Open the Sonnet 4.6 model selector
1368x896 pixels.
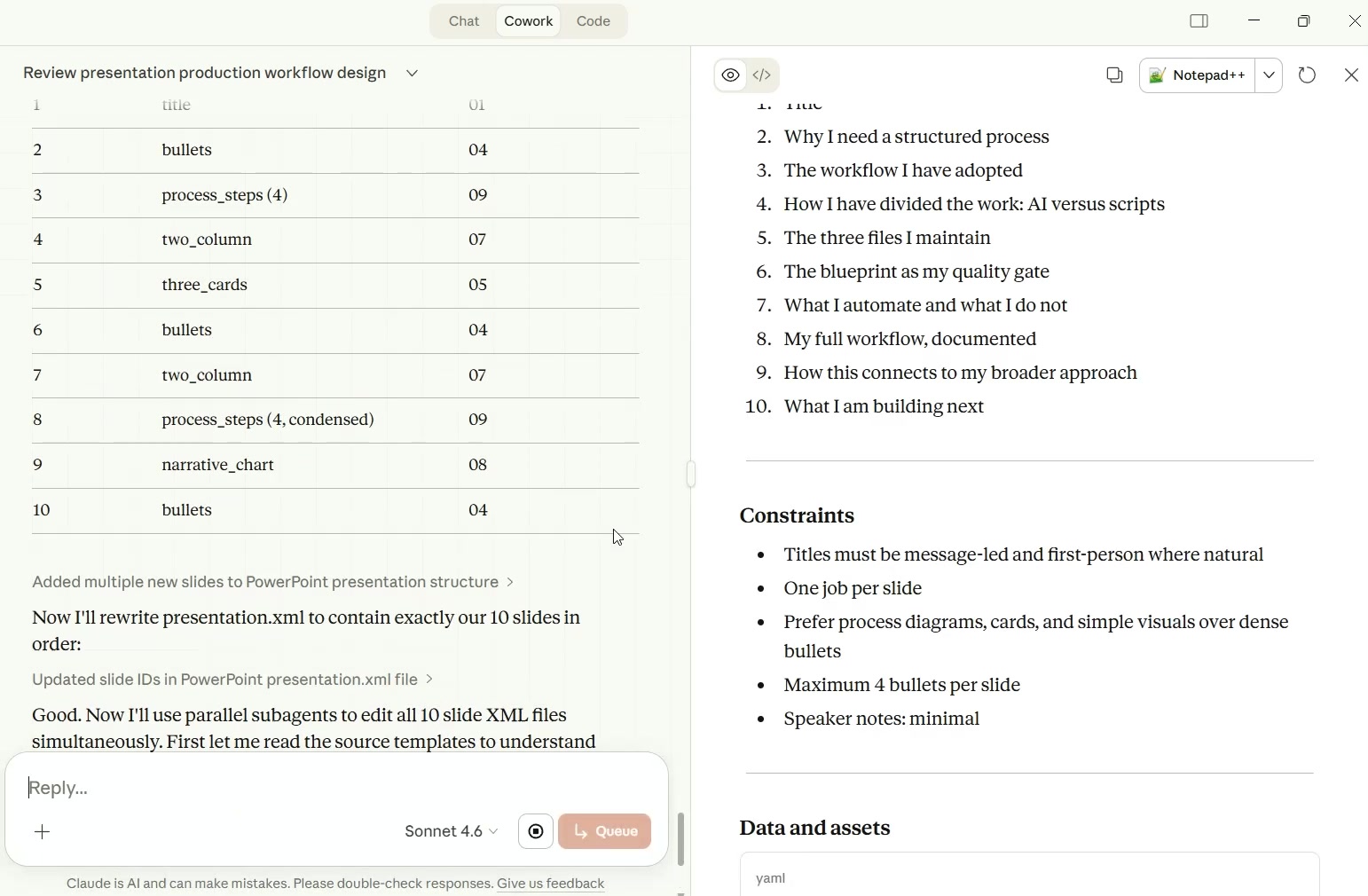[x=451, y=832]
